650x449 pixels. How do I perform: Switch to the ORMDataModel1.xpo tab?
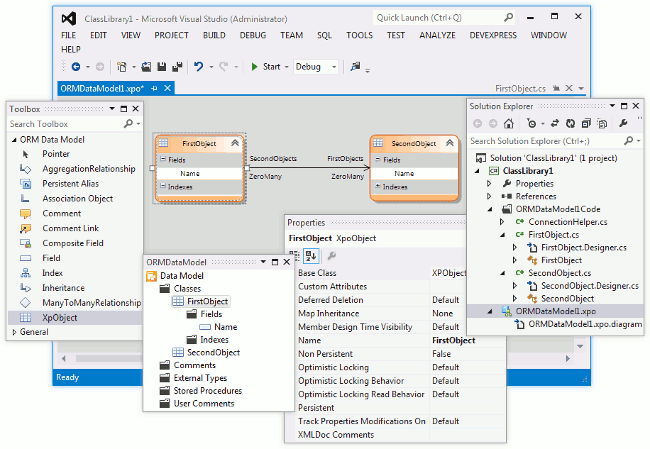pos(102,88)
